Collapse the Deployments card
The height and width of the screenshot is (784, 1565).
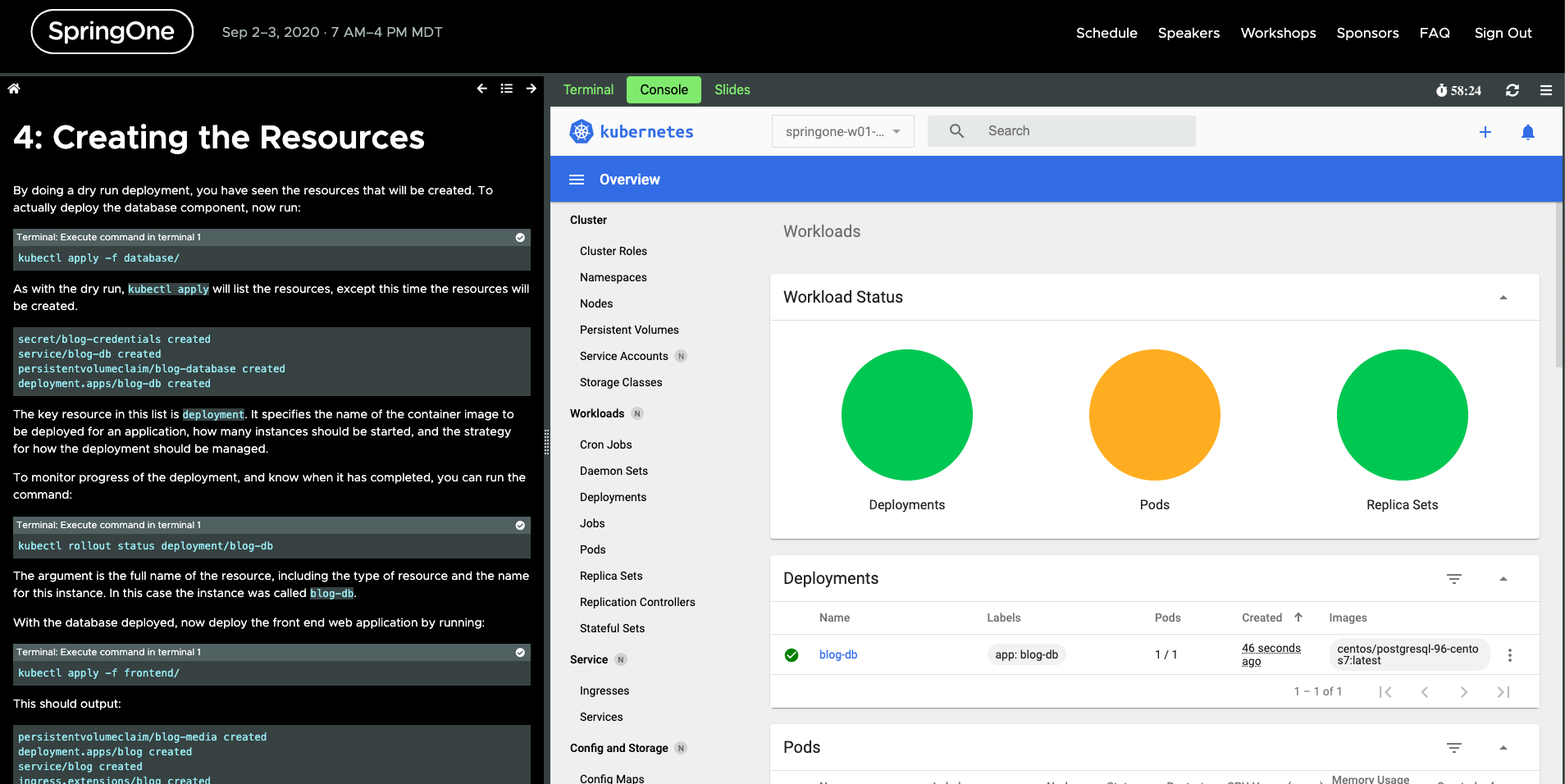coord(1503,579)
